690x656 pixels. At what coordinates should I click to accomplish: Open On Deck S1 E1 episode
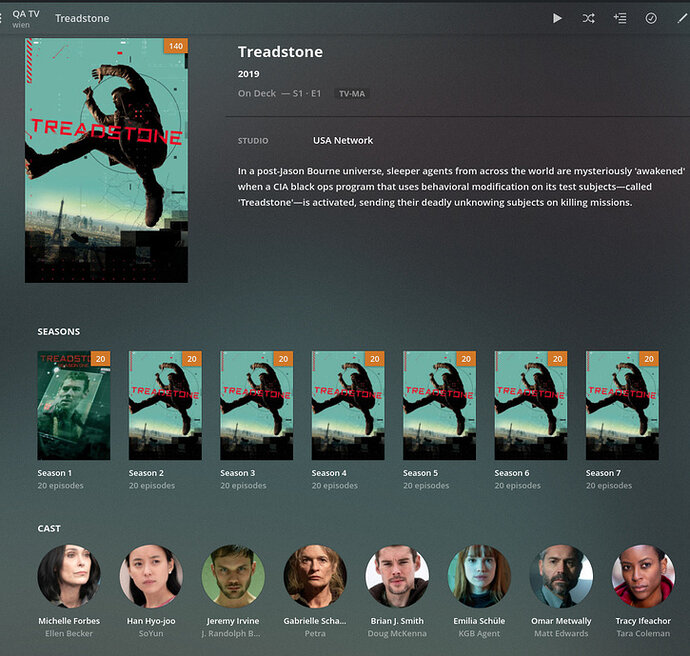279,93
